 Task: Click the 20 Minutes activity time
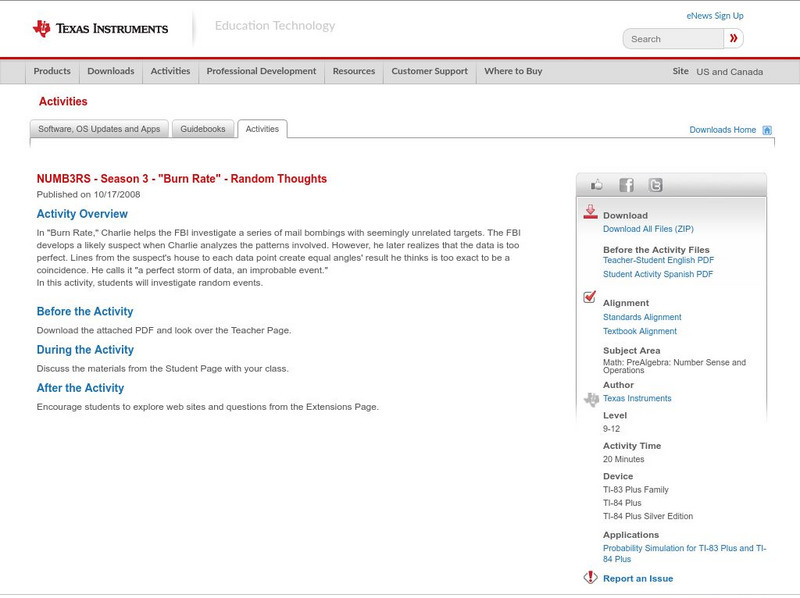623,459
